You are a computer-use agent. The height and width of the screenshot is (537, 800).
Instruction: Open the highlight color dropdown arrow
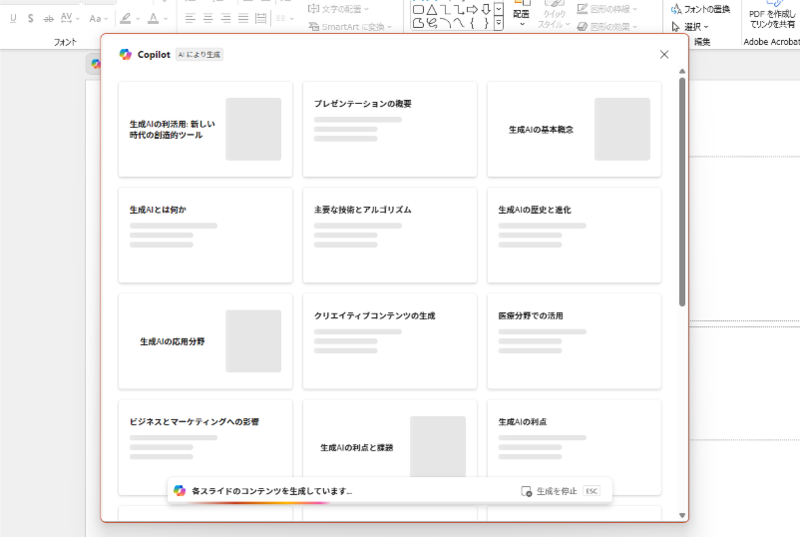click(138, 19)
